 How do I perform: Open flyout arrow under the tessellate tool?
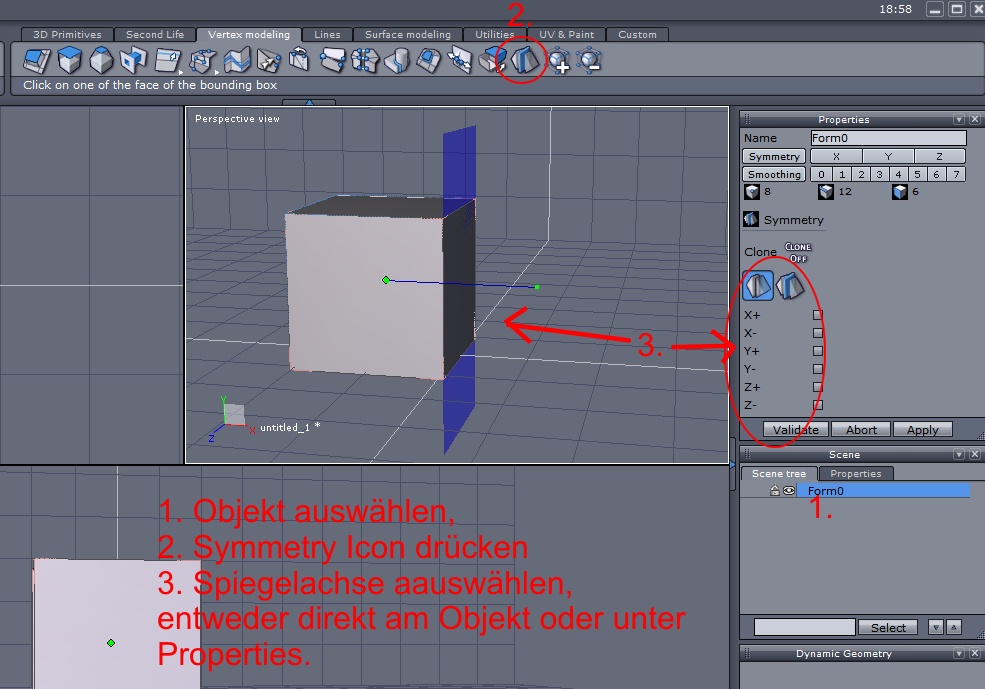coord(217,72)
